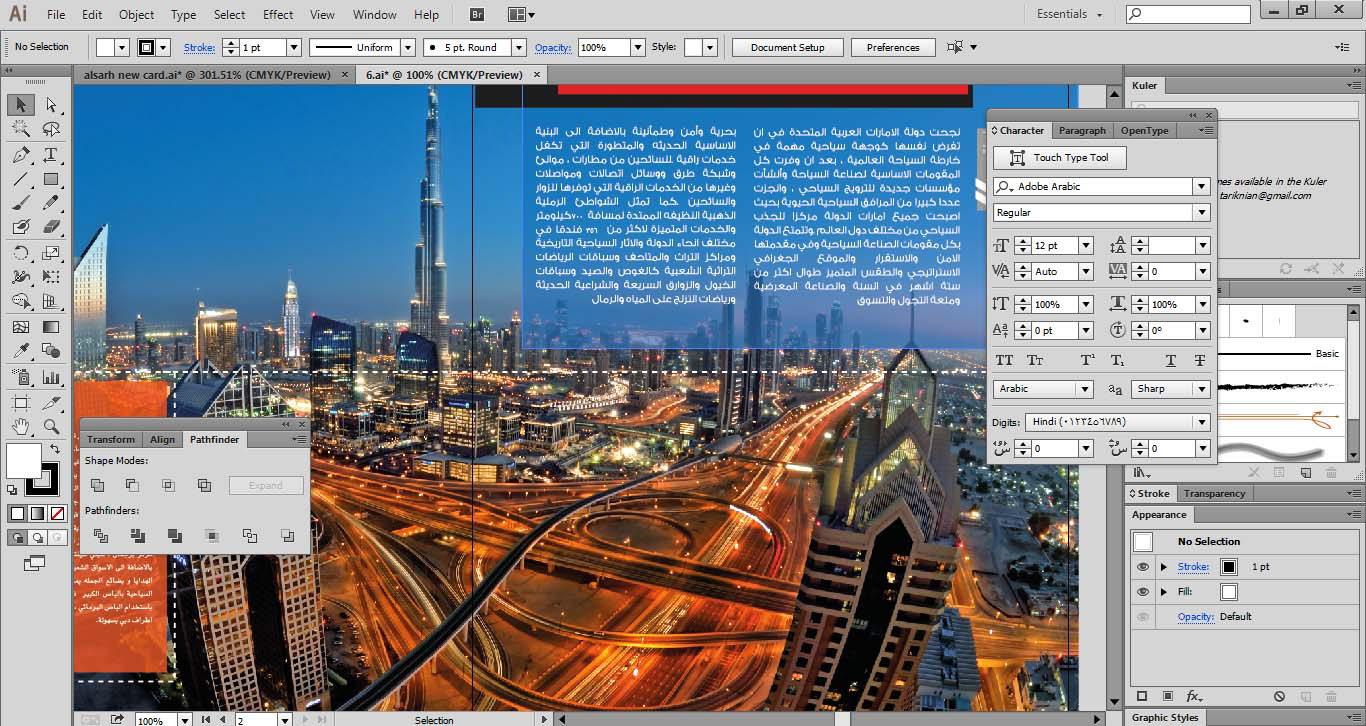The width and height of the screenshot is (1366, 726).
Task: Open the Object menu
Action: pos(136,14)
